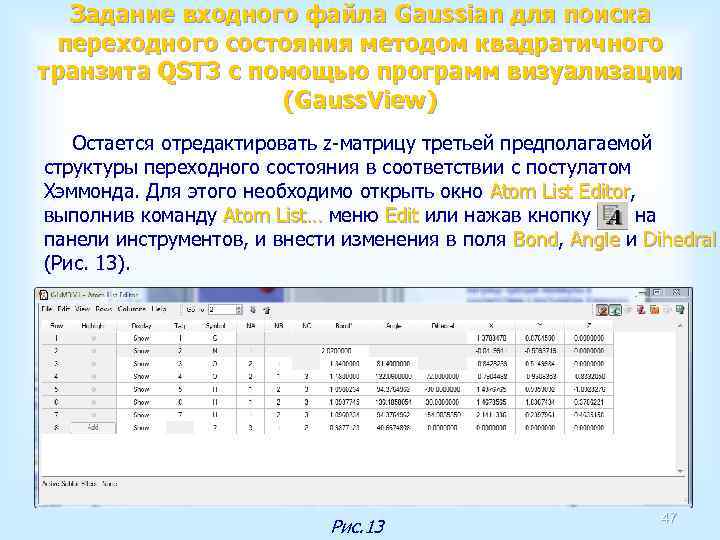Click the NA column header

tap(251, 326)
